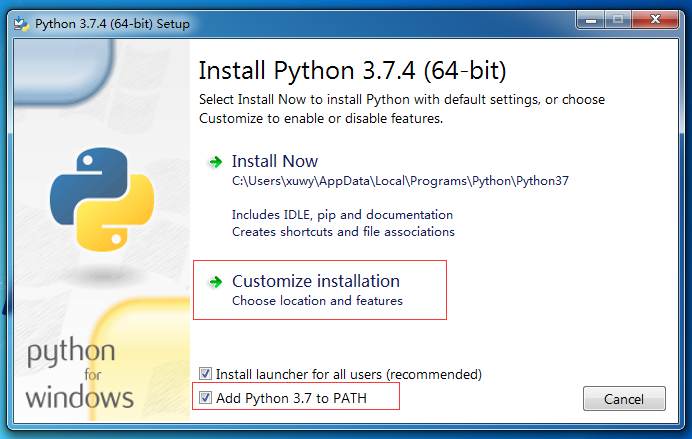The image size is (692, 439).
Task: Uncheck the 'Add Python 3.7 to PATH' checkbox
Action: 205,398
